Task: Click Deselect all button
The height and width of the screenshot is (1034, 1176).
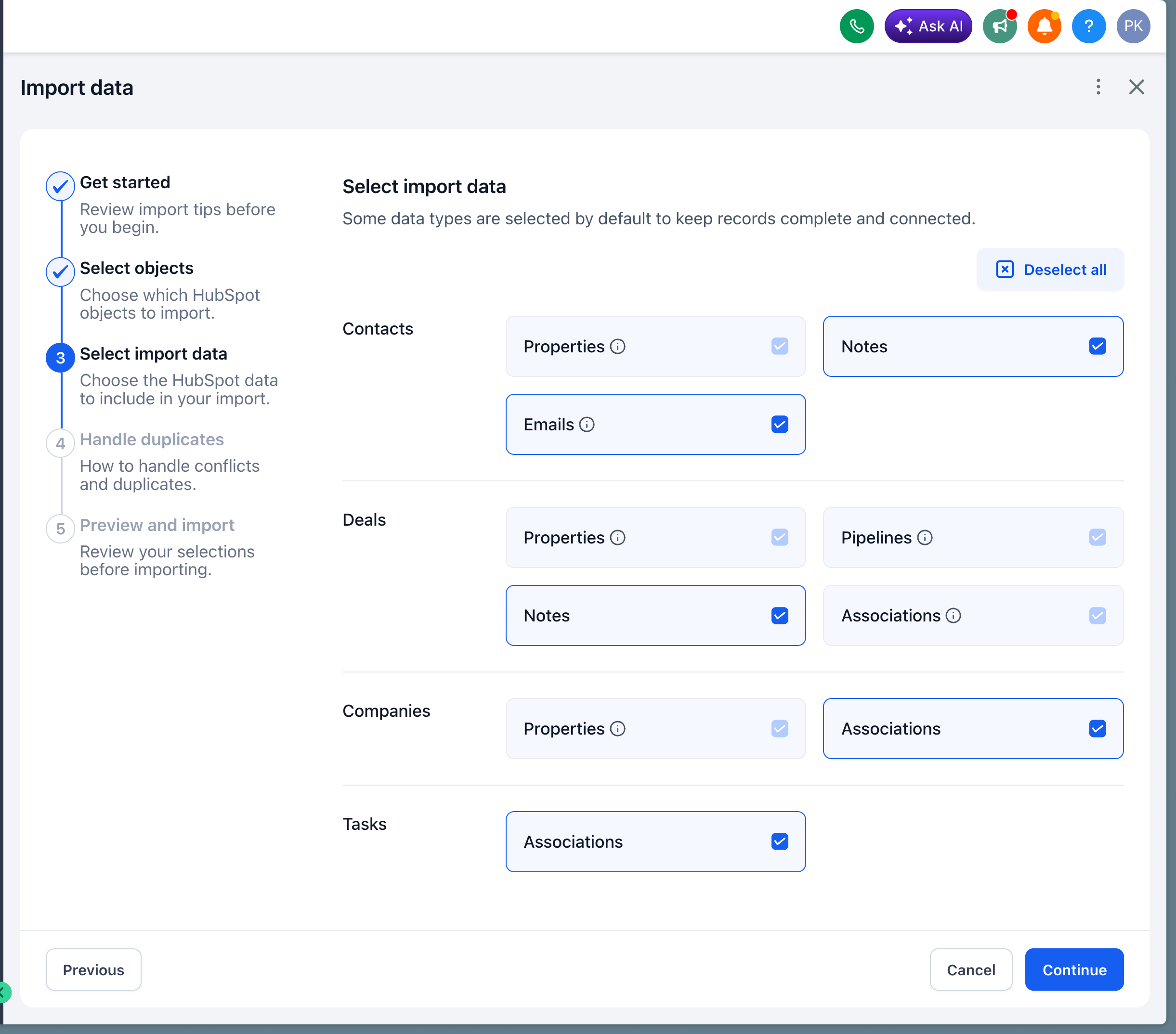Action: (1050, 269)
